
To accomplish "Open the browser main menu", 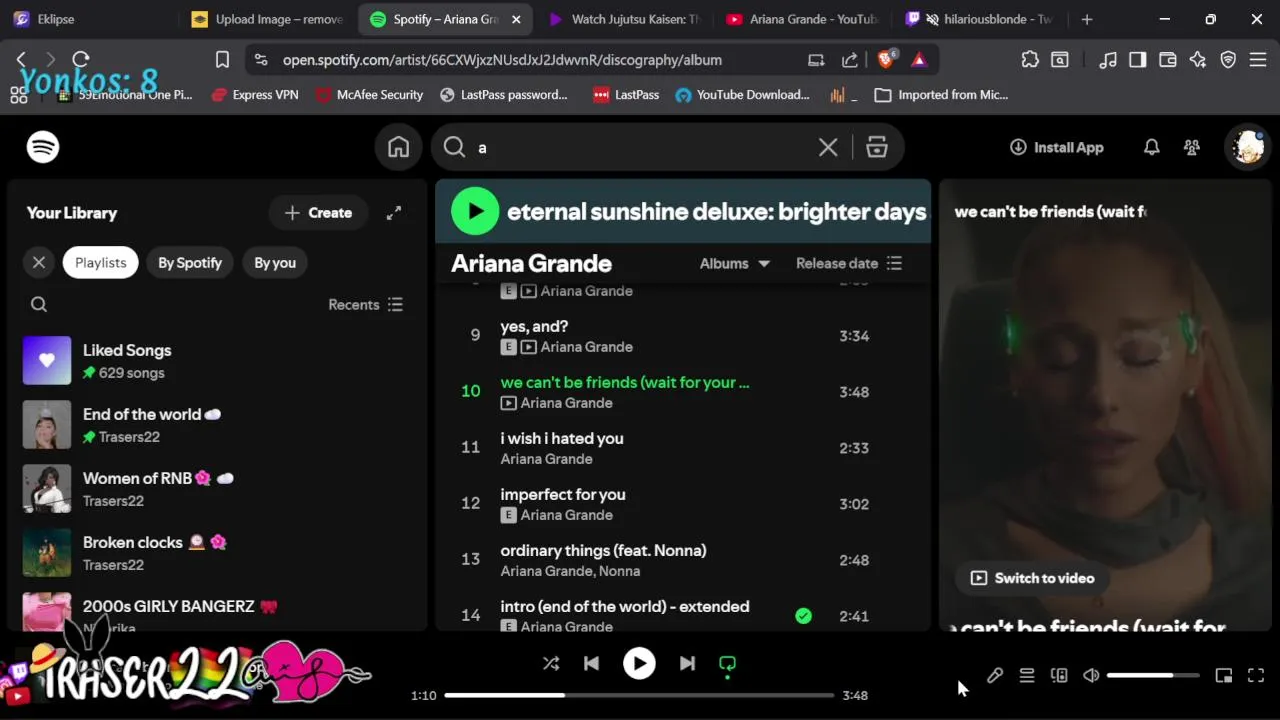I will pos(1258,60).
